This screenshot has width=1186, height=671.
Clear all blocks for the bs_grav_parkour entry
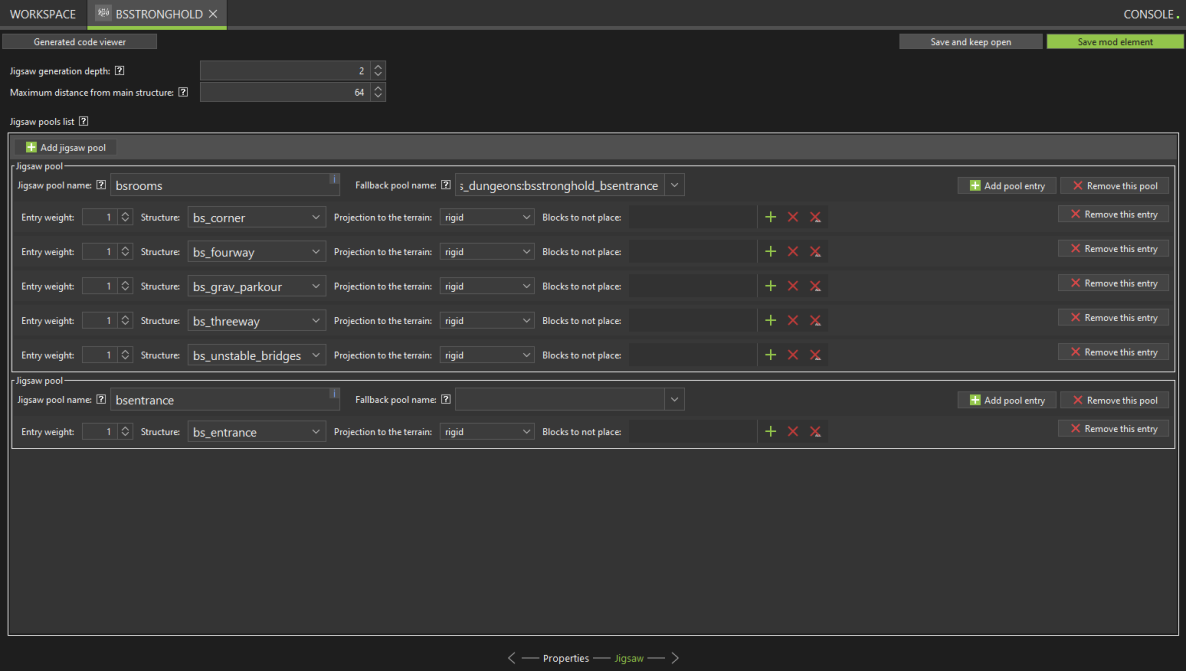(815, 286)
